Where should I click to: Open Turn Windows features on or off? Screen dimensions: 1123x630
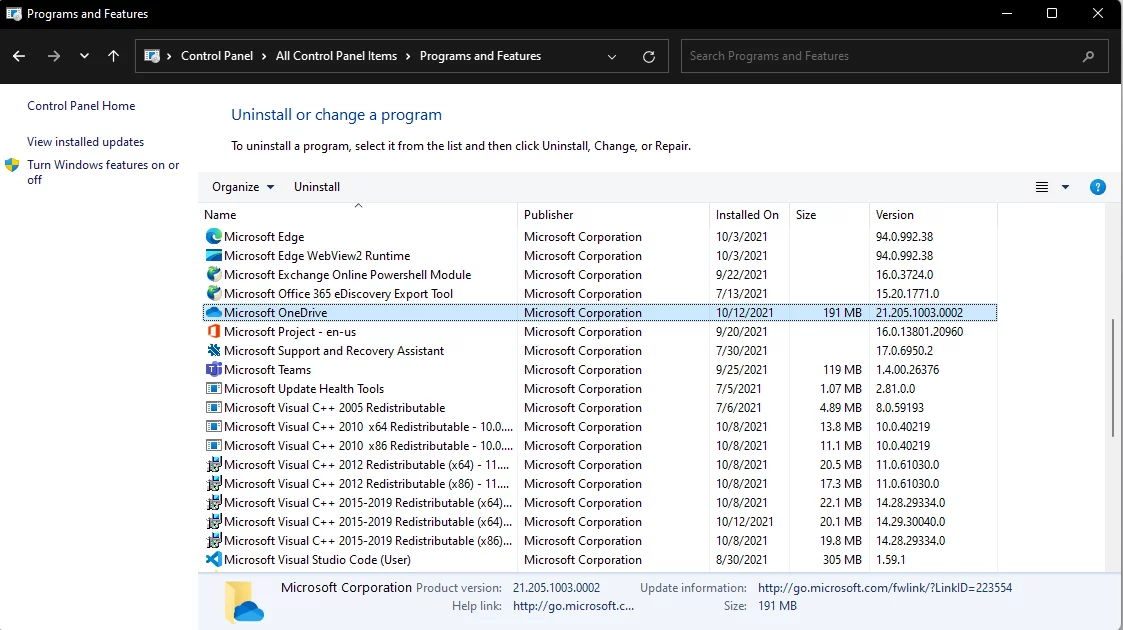(103, 172)
